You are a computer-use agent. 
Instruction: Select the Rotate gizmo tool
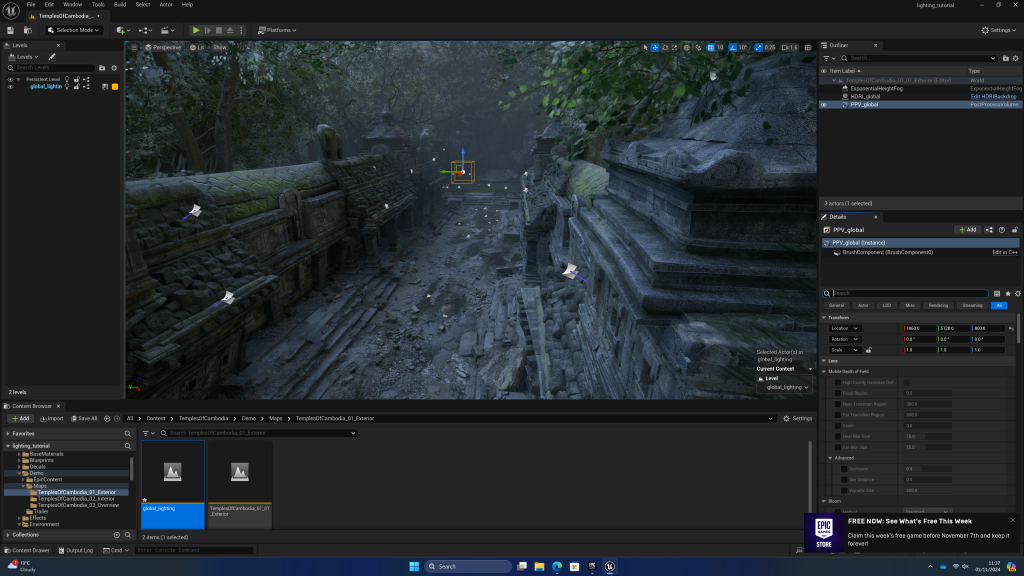[x=665, y=47]
